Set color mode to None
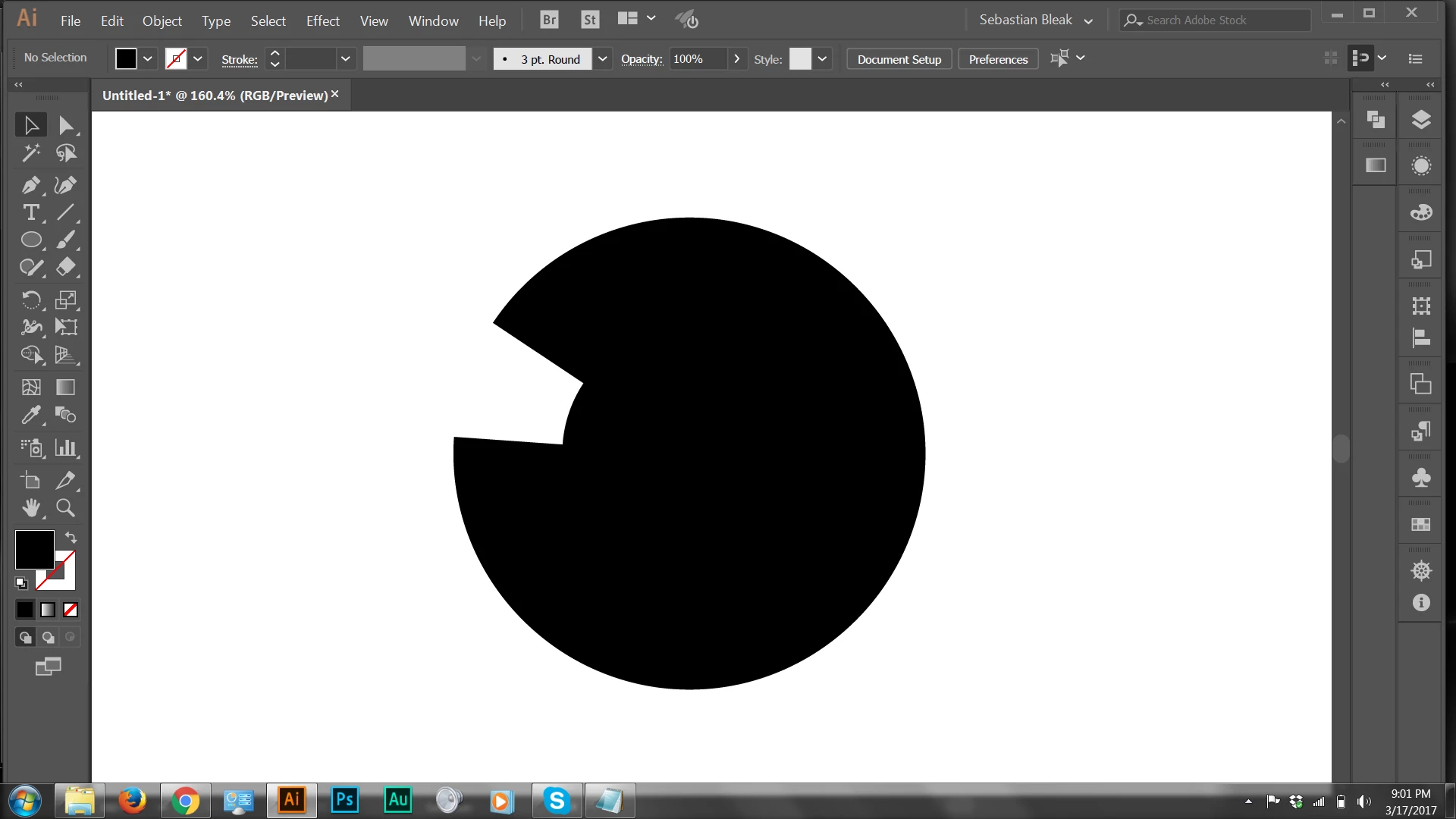 (71, 610)
